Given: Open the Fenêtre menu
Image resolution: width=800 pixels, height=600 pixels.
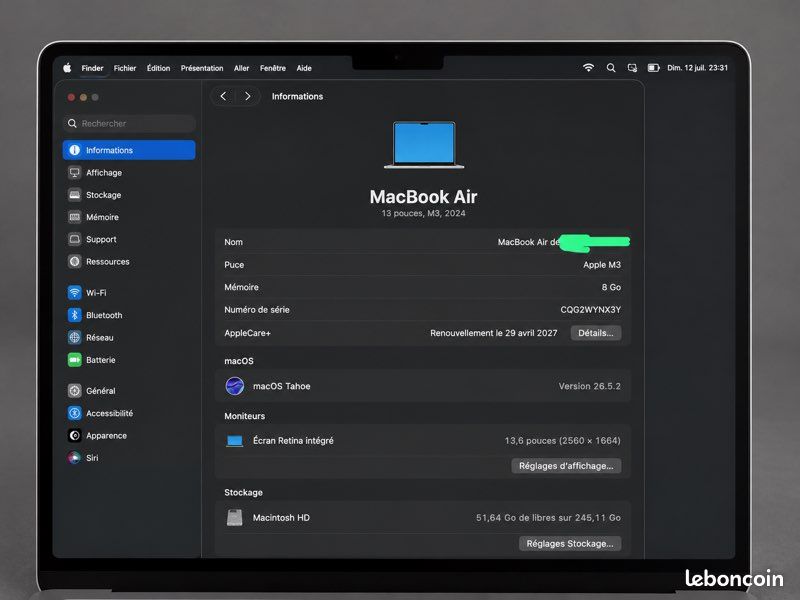Looking at the screenshot, I should pos(273,68).
